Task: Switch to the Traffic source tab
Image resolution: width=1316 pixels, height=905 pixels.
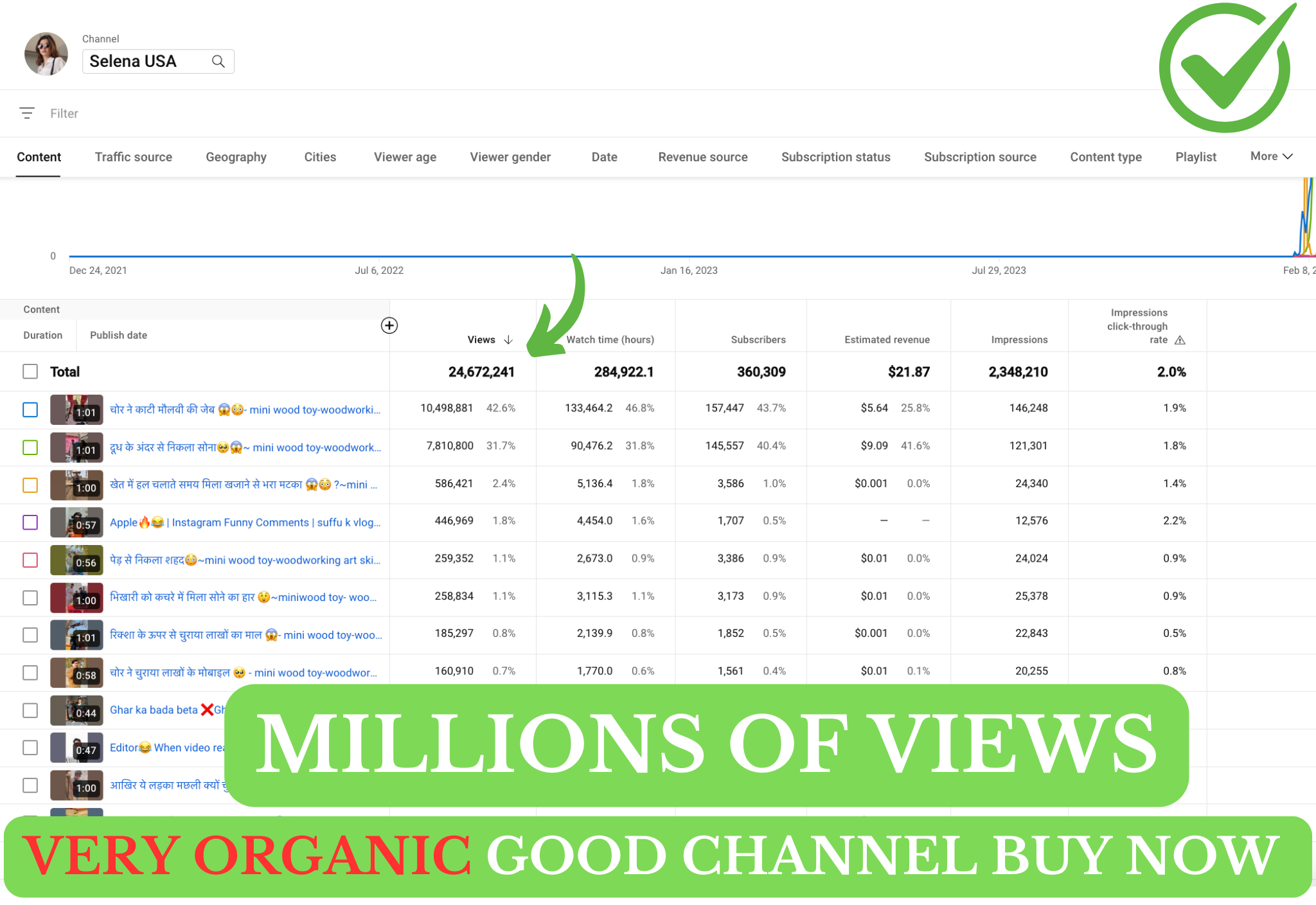Action: (133, 157)
